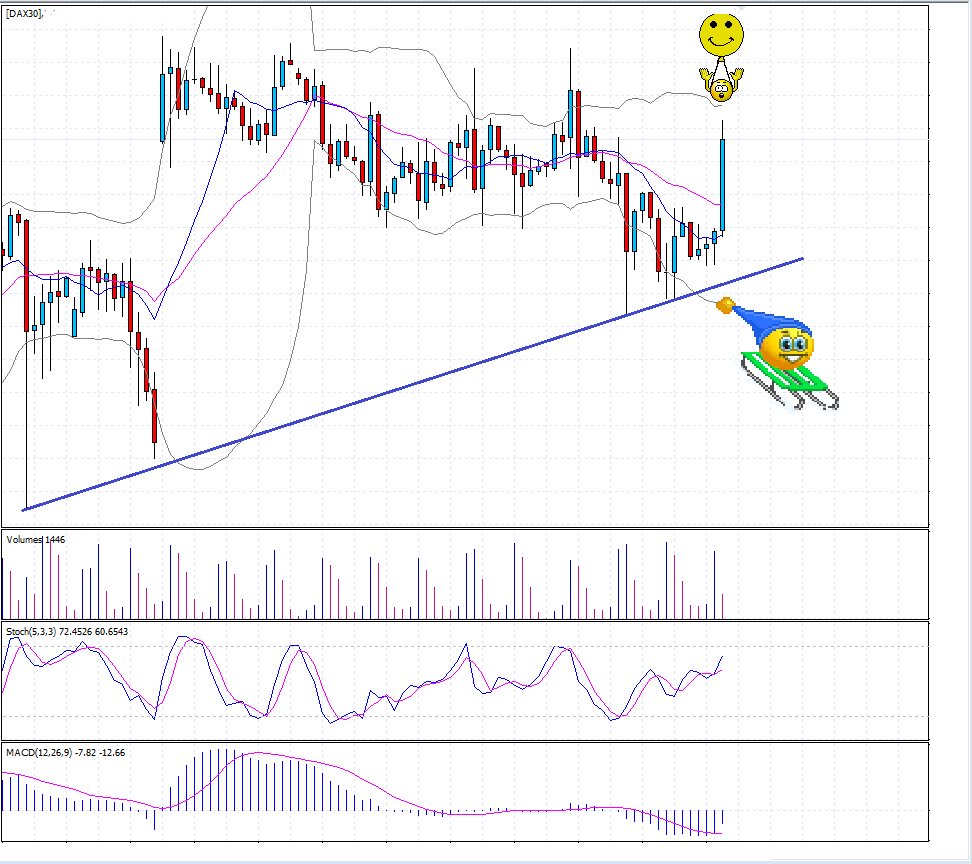Click the MACD(12,26,9) -7.82 -12.66 label
This screenshot has height=864, width=972.
[65, 752]
